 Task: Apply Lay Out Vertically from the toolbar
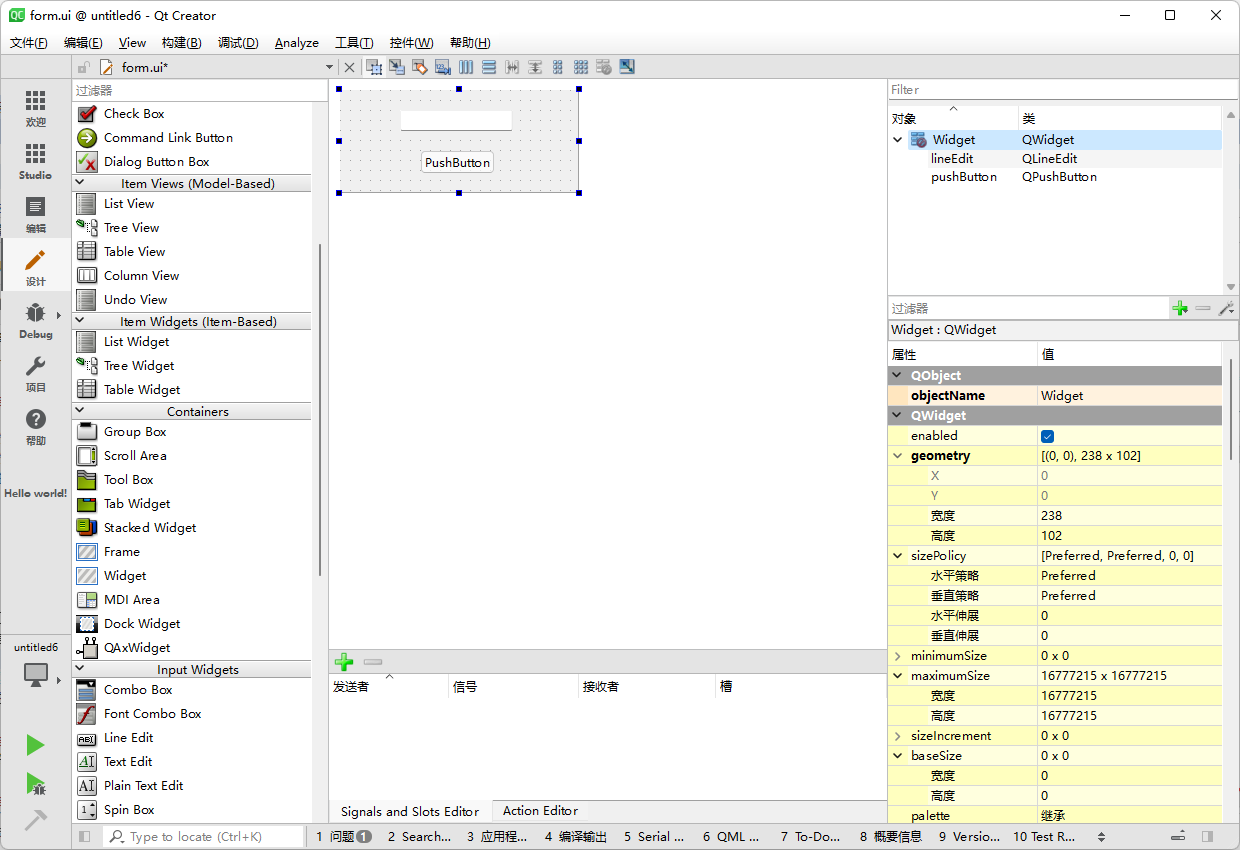tap(489, 67)
